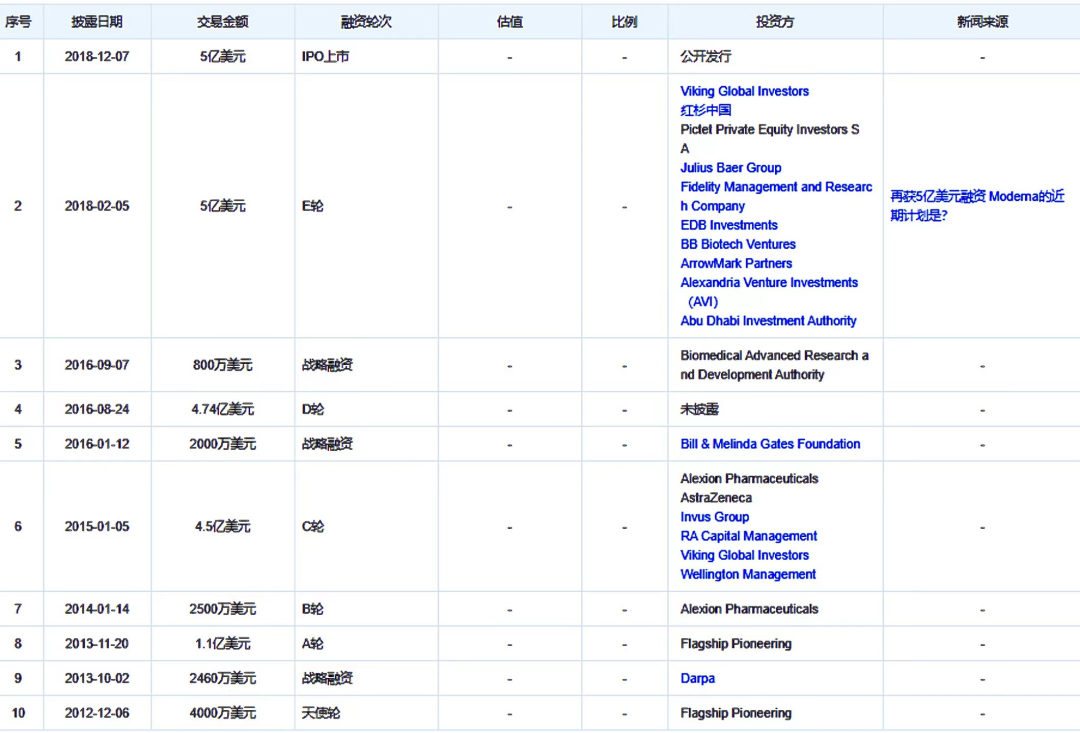Screen dimensions: 1080x733
Task: Select the date cell 2018-12-07
Action: tap(97, 57)
